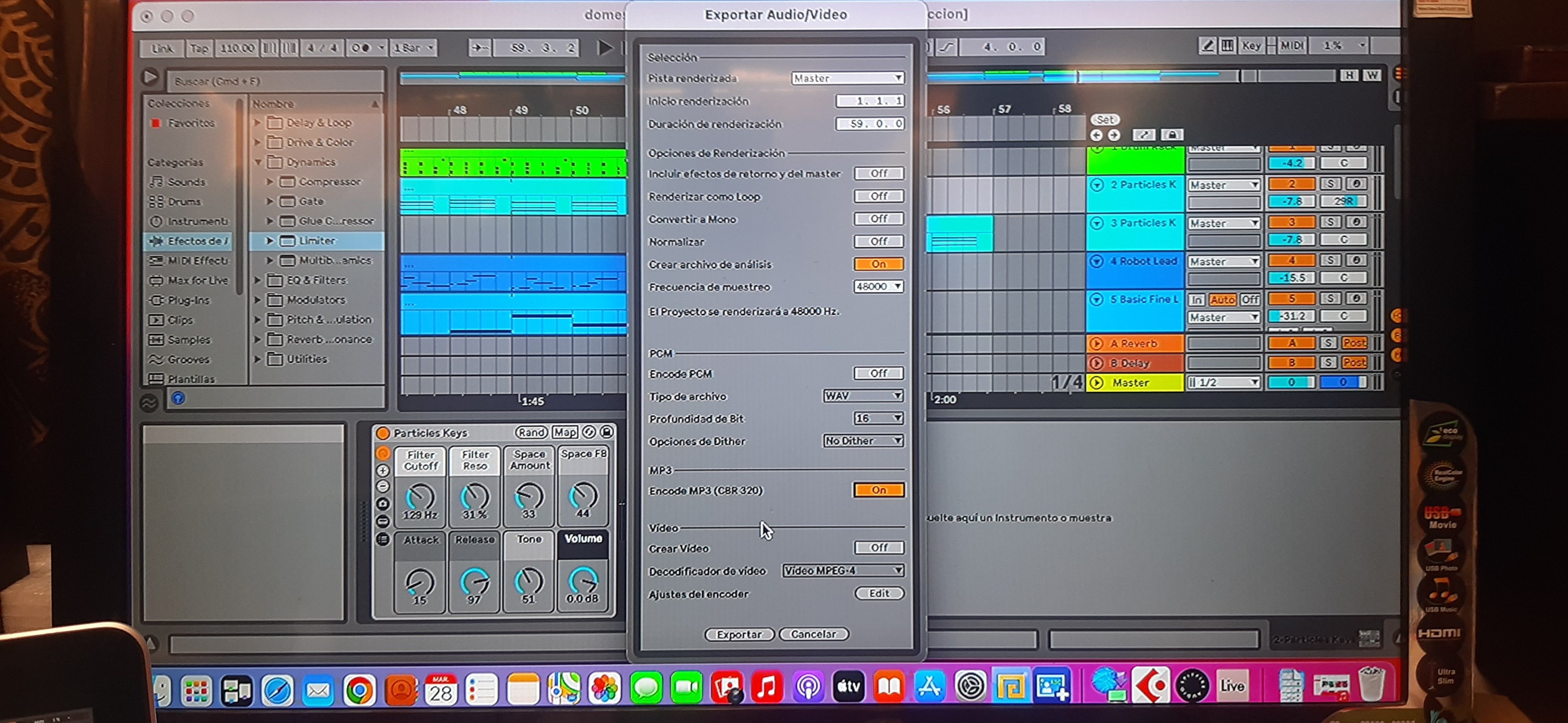
Task: Open Sounds category in browser
Action: pyautogui.click(x=186, y=182)
